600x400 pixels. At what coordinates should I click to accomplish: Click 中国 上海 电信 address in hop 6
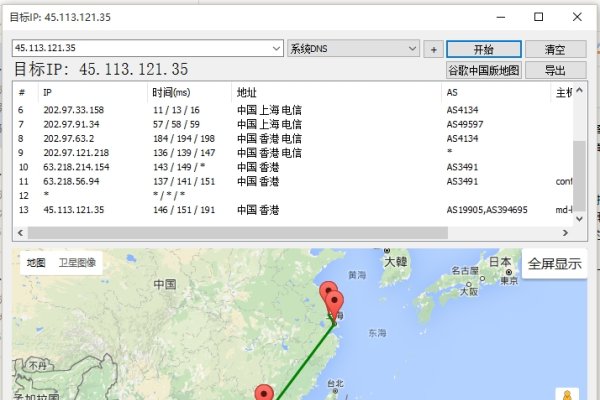(x=269, y=110)
